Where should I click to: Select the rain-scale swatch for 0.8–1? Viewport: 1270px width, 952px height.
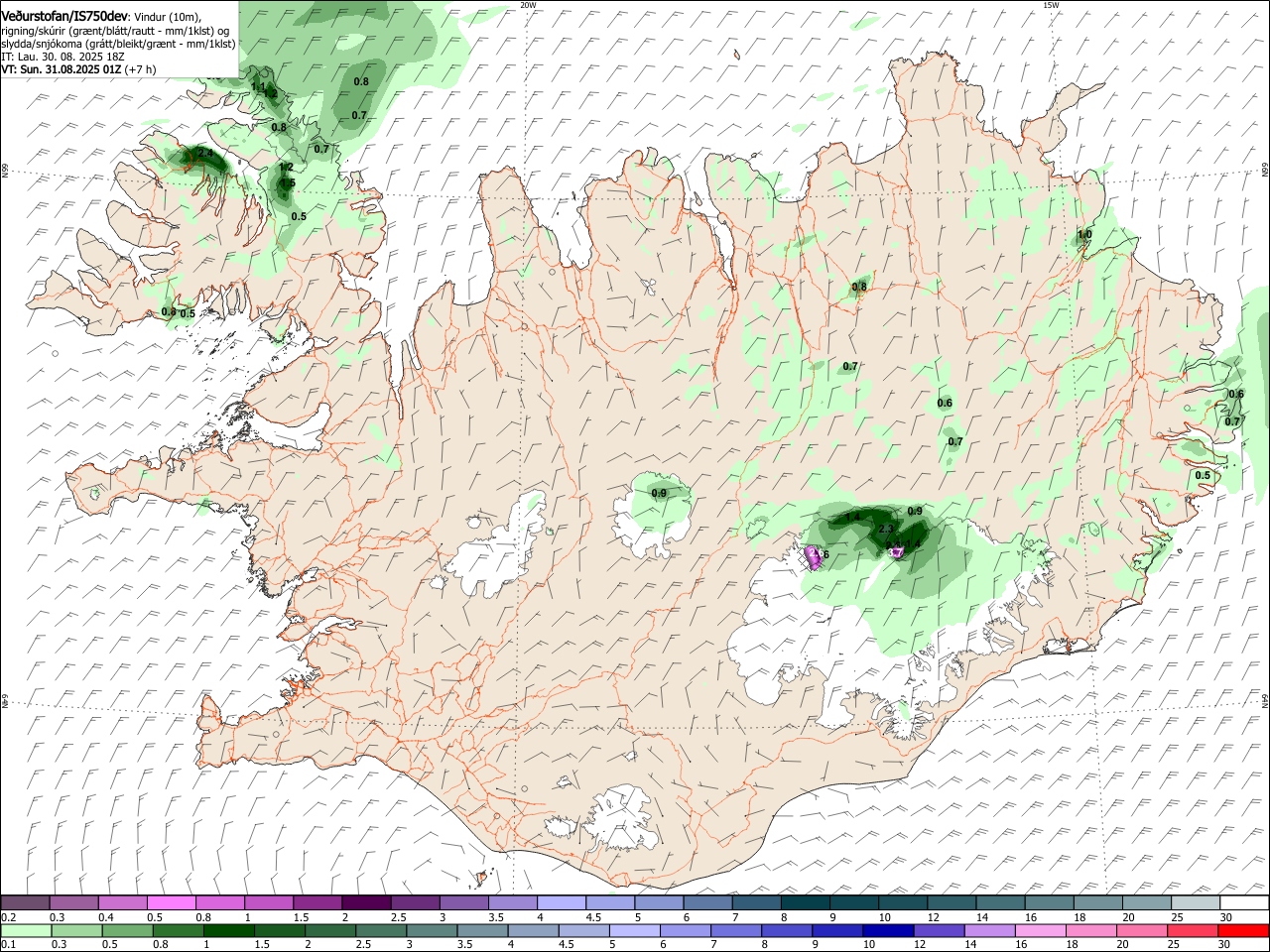click(x=178, y=931)
